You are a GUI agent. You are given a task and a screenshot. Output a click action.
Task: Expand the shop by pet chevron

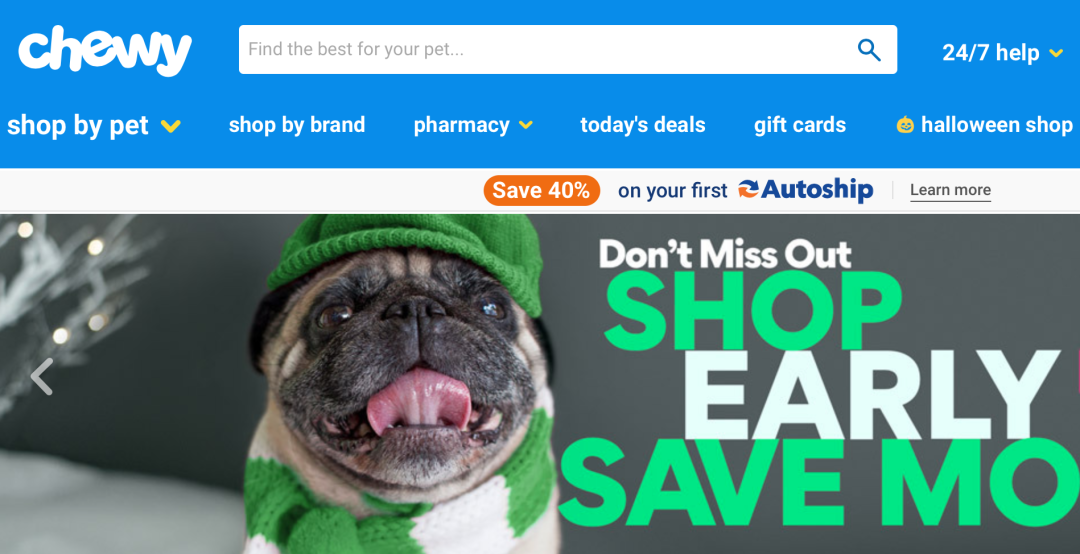(171, 126)
